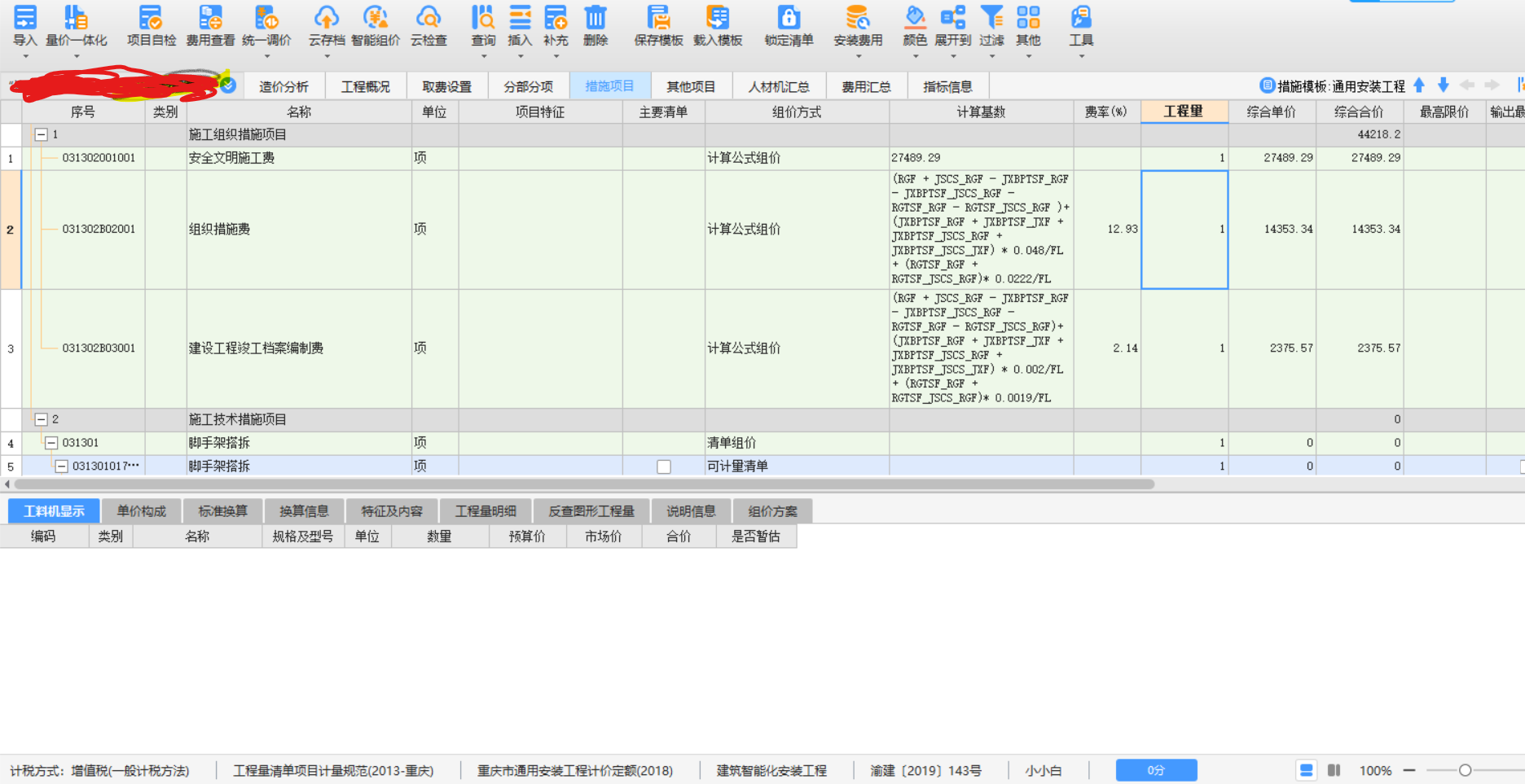Open the 费用汇总 tab
Viewport: 1525px width, 784px height.
coord(866,86)
